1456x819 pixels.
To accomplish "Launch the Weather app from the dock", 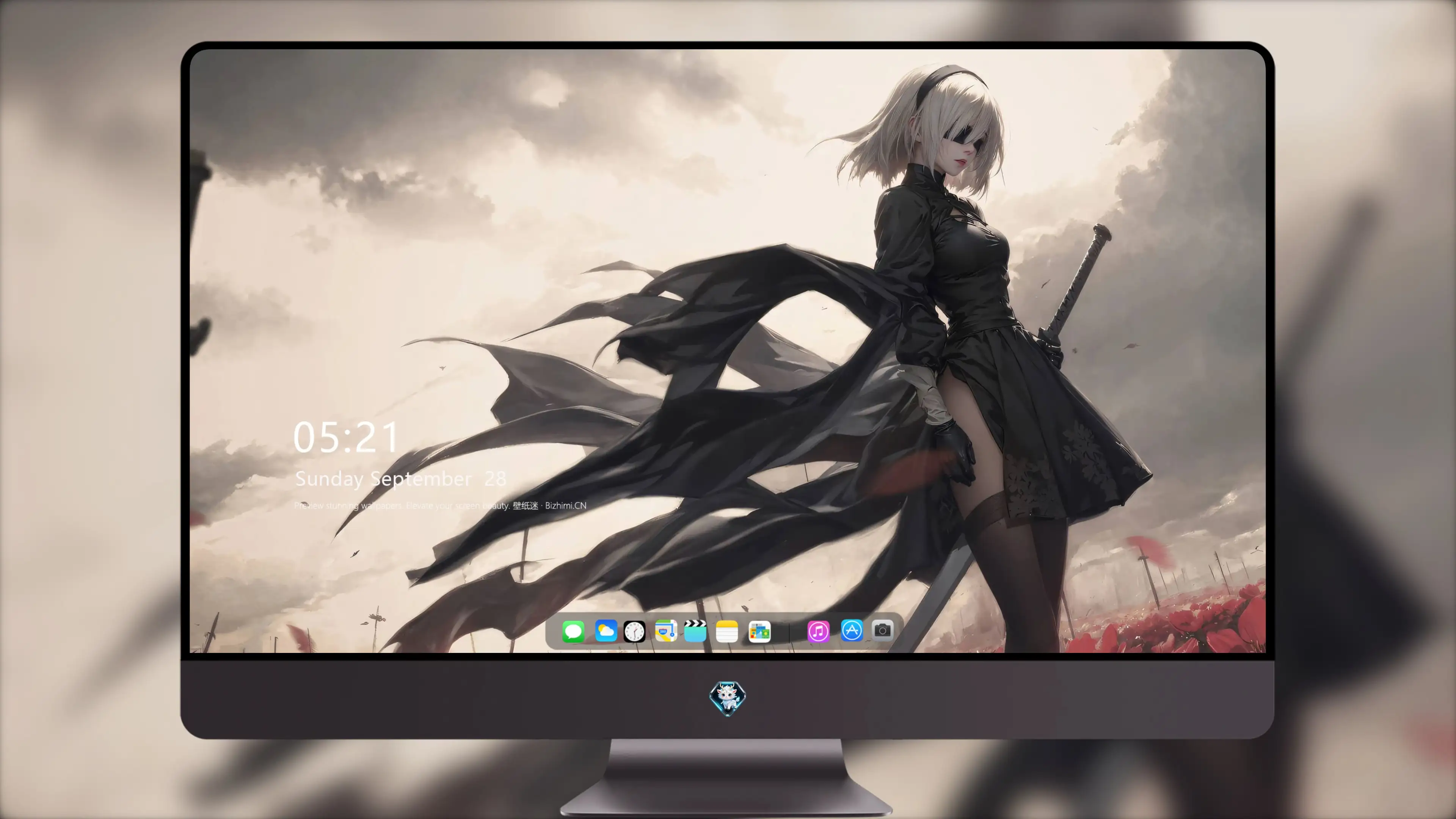I will (606, 631).
